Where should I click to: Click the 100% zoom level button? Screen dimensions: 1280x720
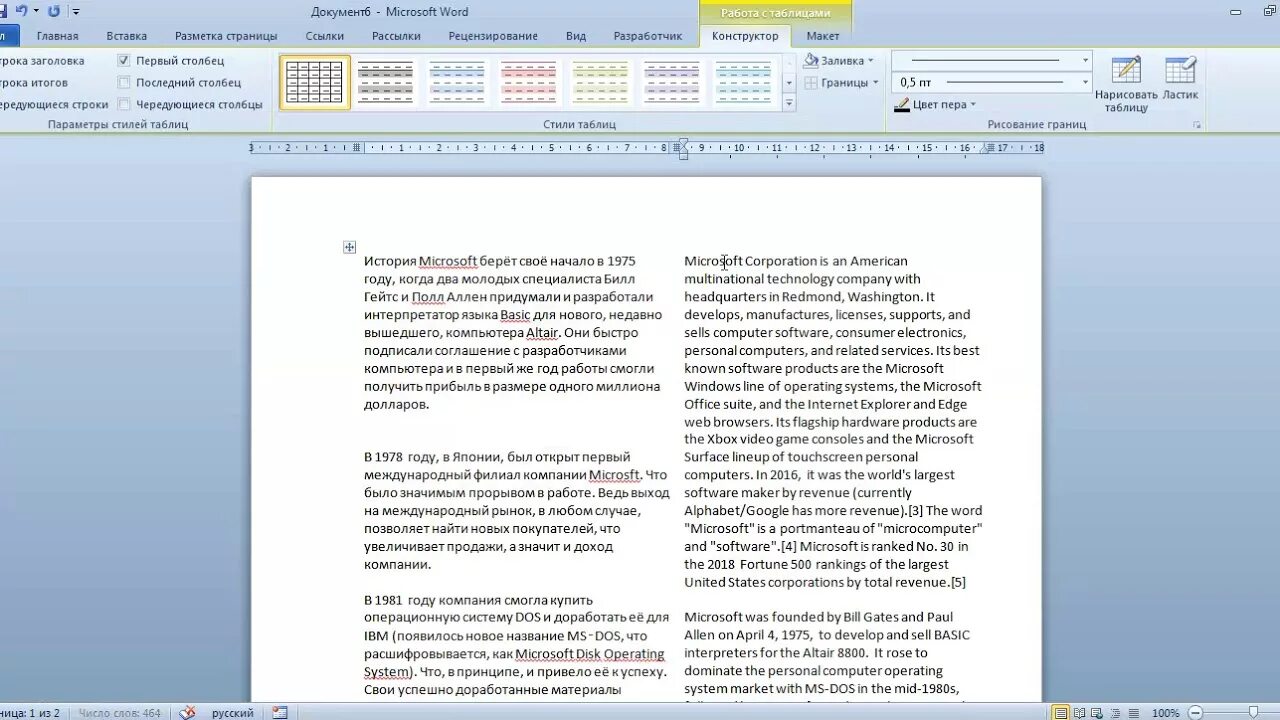1165,713
